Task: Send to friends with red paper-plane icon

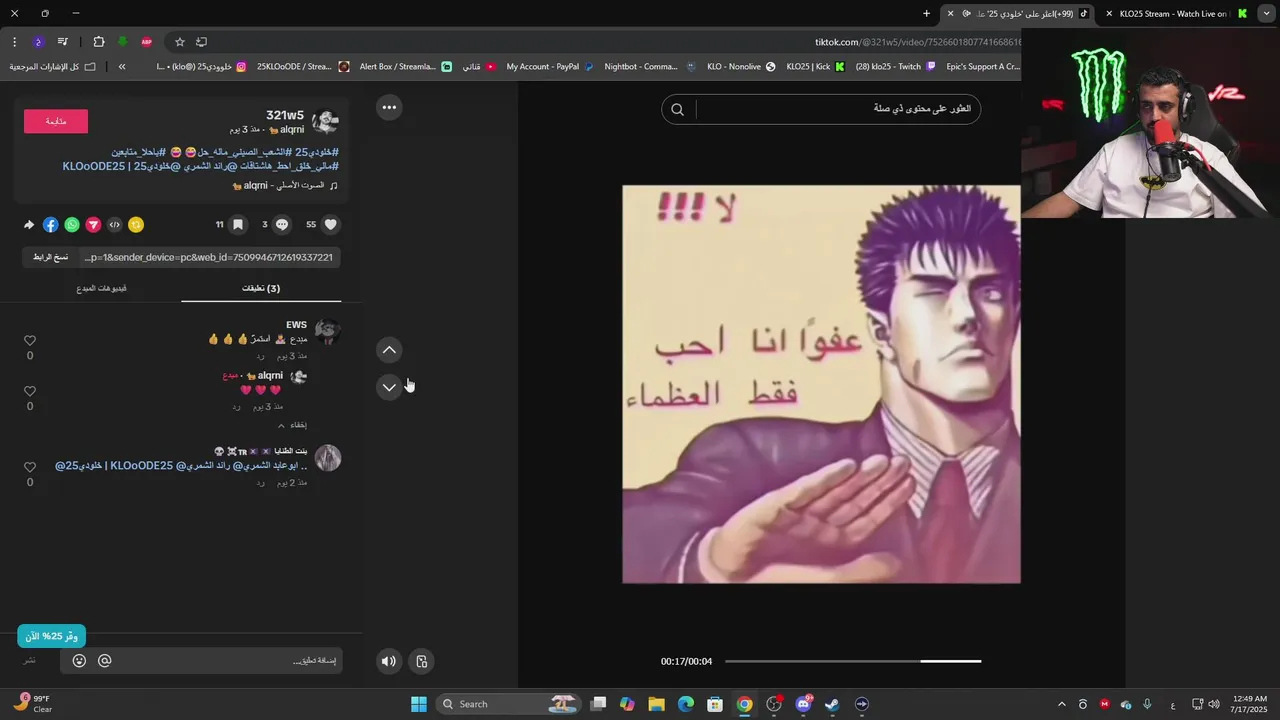Action: (93, 225)
